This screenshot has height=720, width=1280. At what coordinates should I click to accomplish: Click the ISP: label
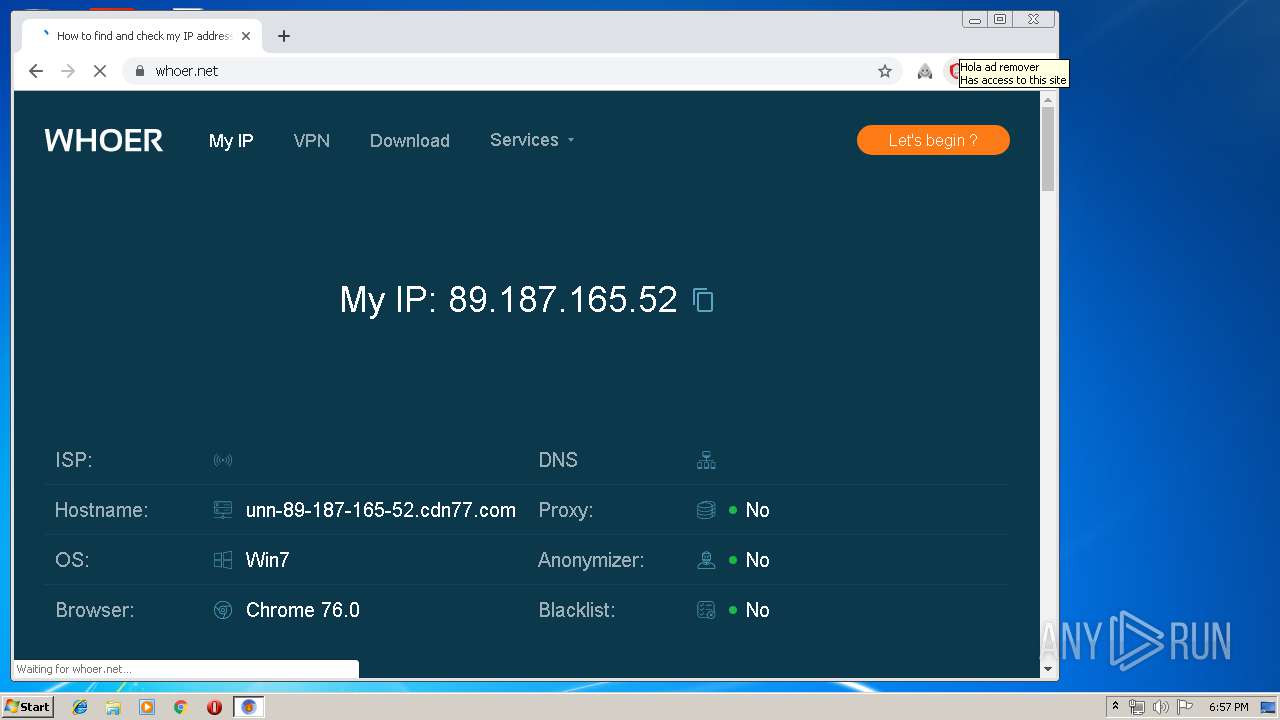(x=74, y=460)
